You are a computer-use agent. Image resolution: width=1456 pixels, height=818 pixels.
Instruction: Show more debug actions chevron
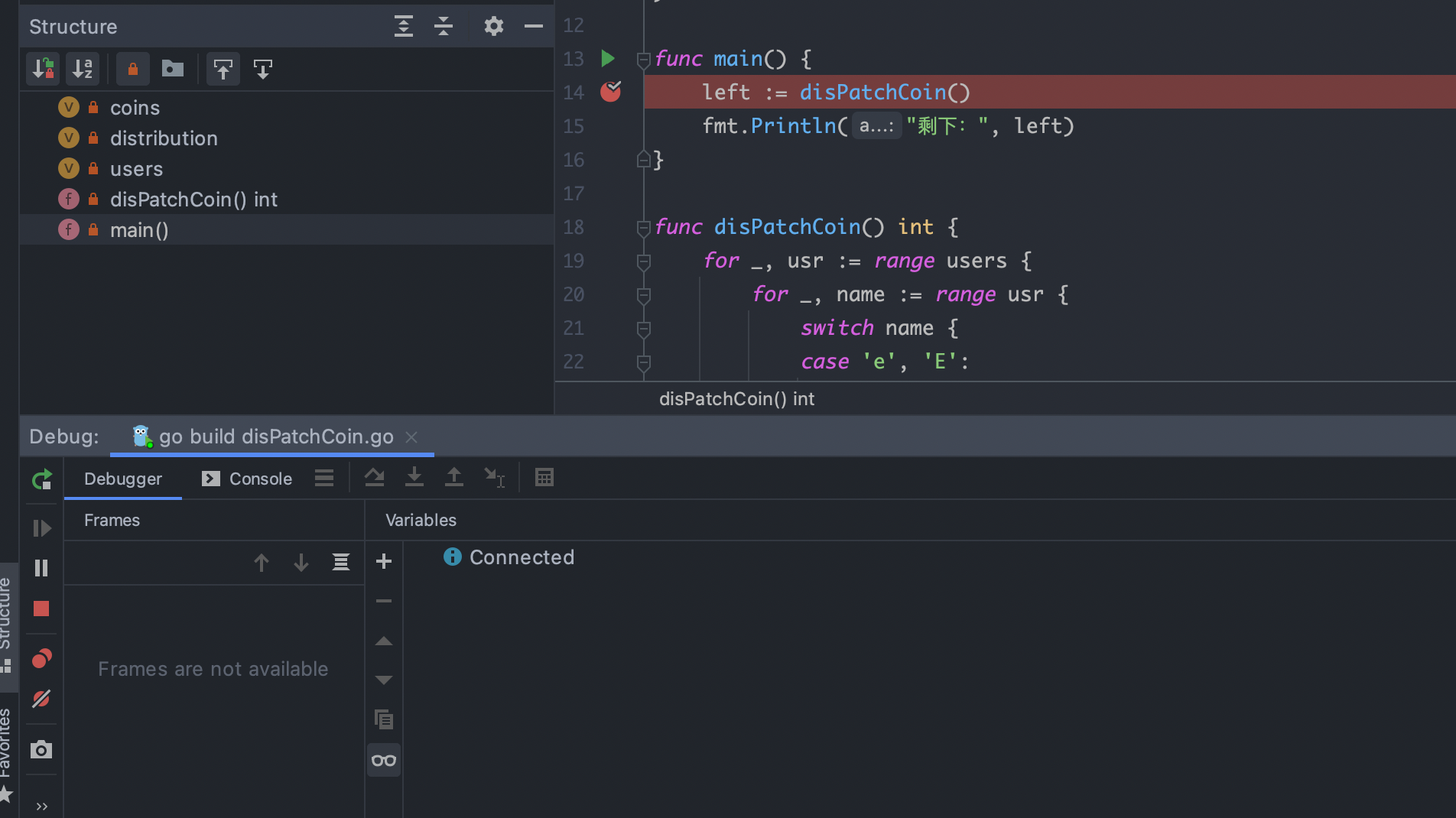[41, 806]
